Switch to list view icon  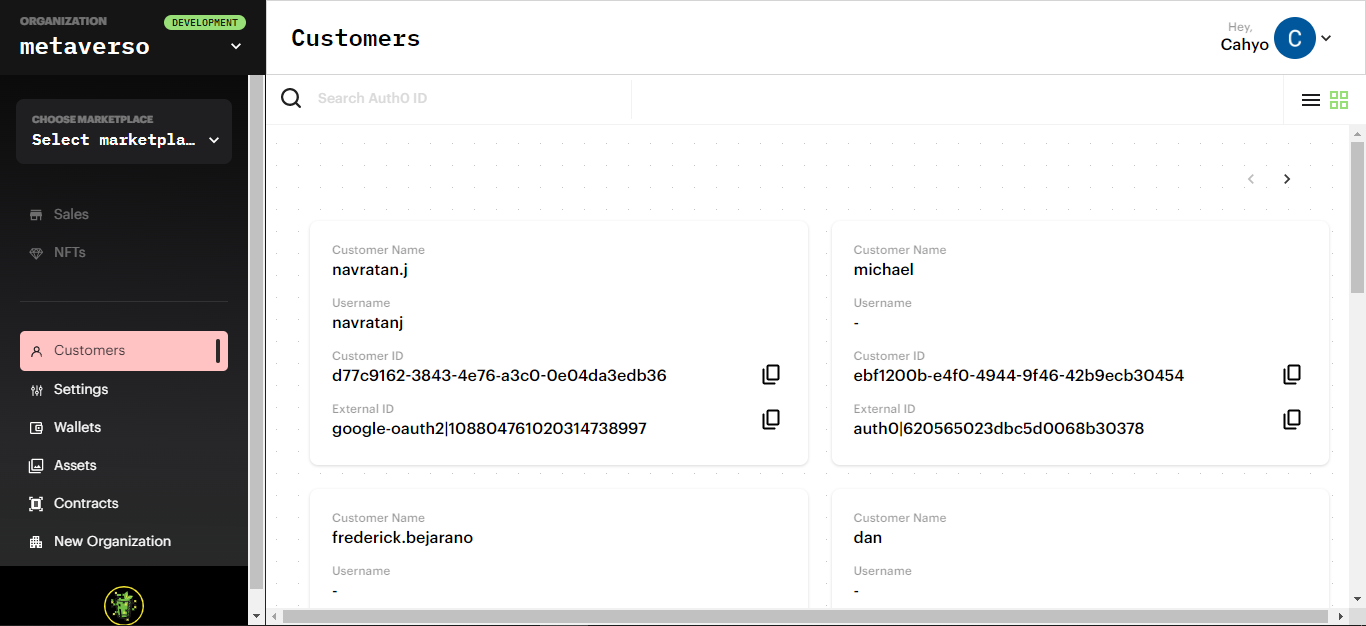(1310, 100)
